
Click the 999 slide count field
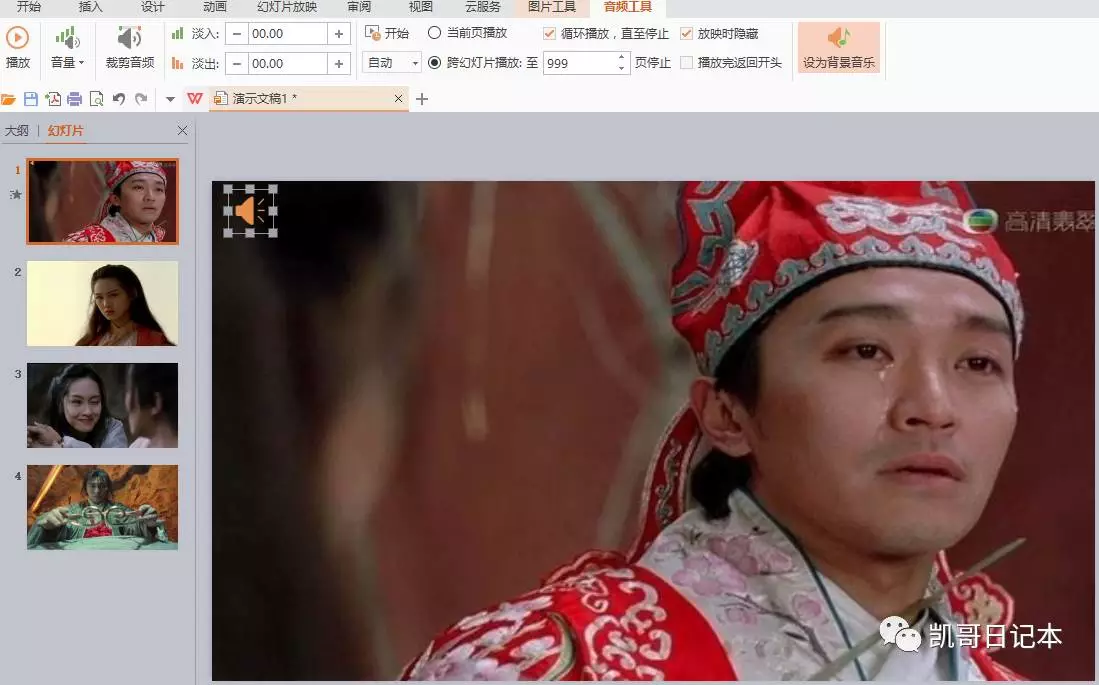coord(580,63)
